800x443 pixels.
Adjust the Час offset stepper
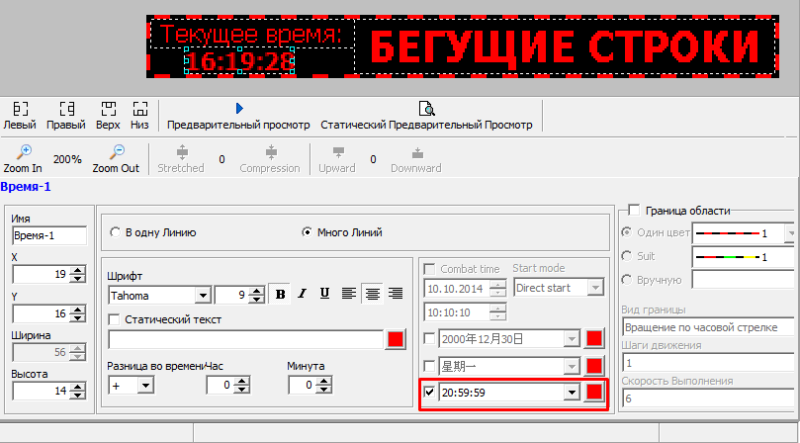click(x=242, y=385)
